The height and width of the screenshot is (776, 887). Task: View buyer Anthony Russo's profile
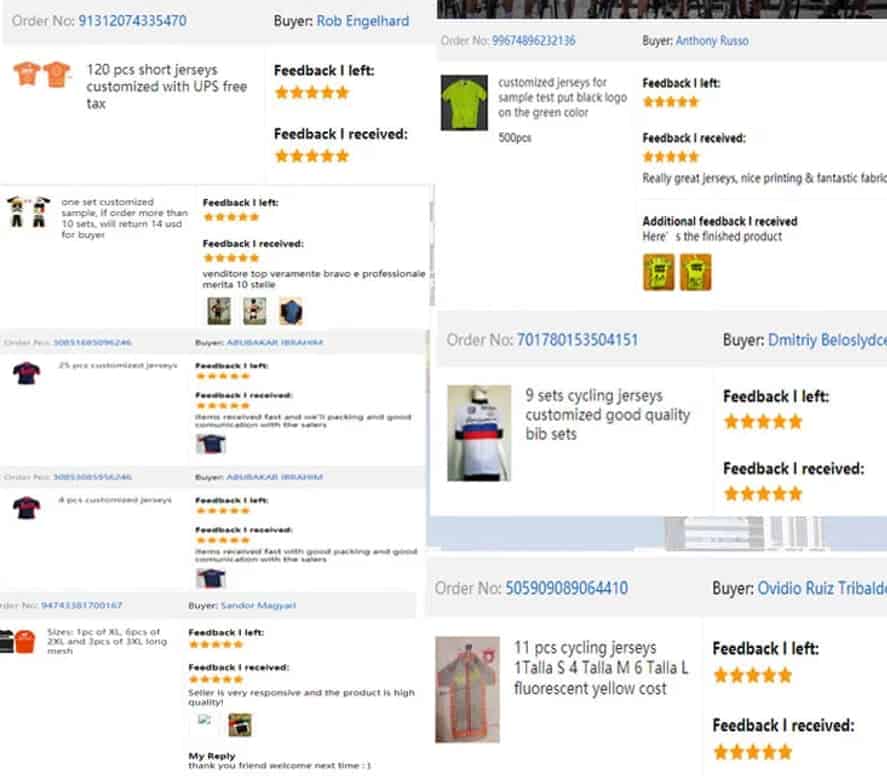[712, 41]
